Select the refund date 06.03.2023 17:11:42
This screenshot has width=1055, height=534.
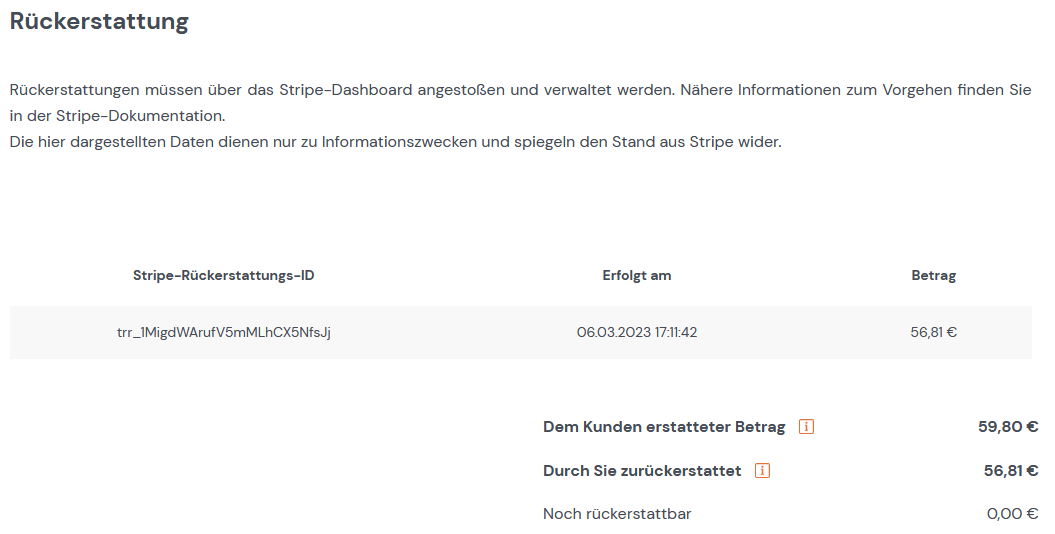click(x=636, y=332)
